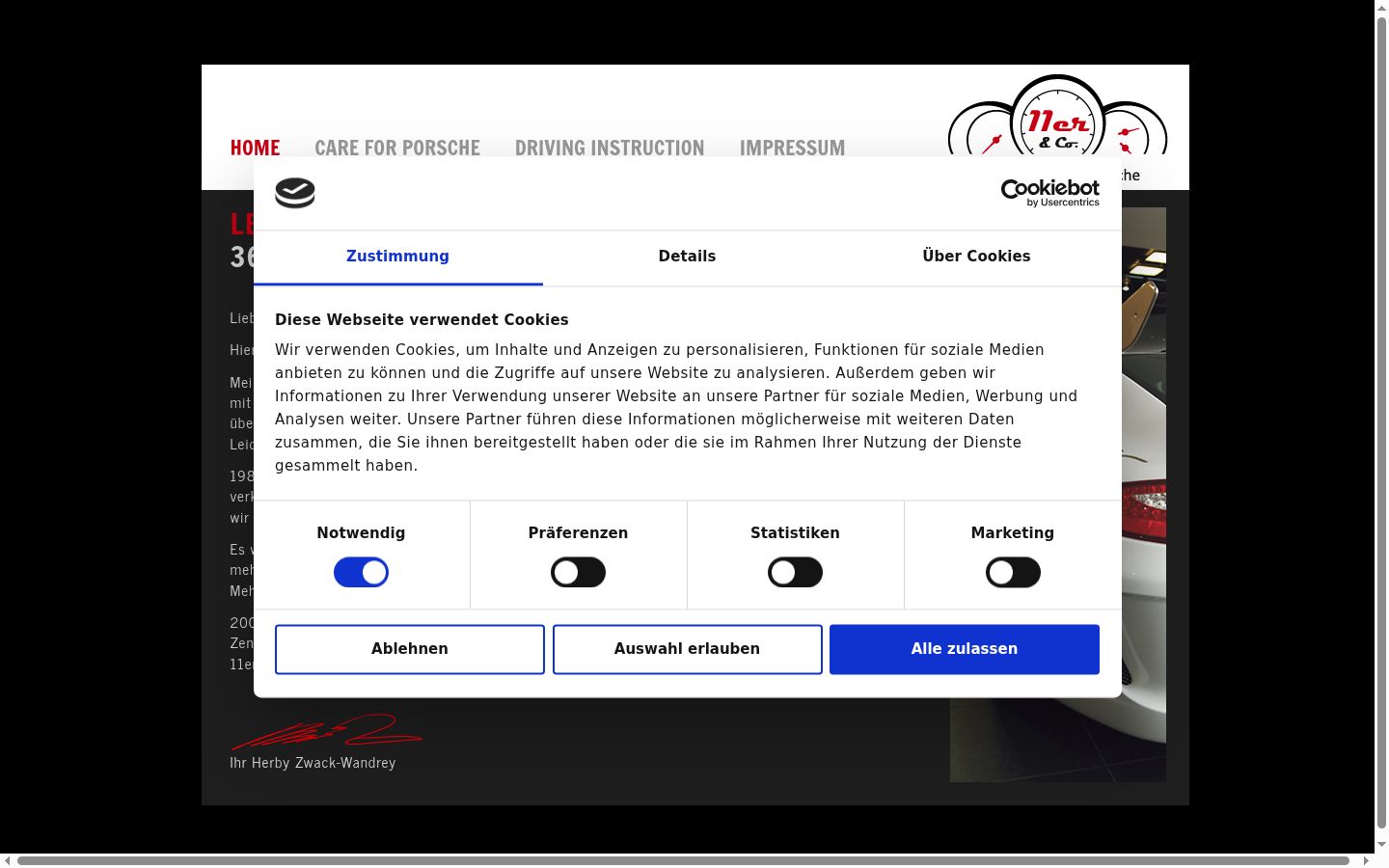
Task: Open CARE FOR PORSCHE menu item
Action: point(397,148)
